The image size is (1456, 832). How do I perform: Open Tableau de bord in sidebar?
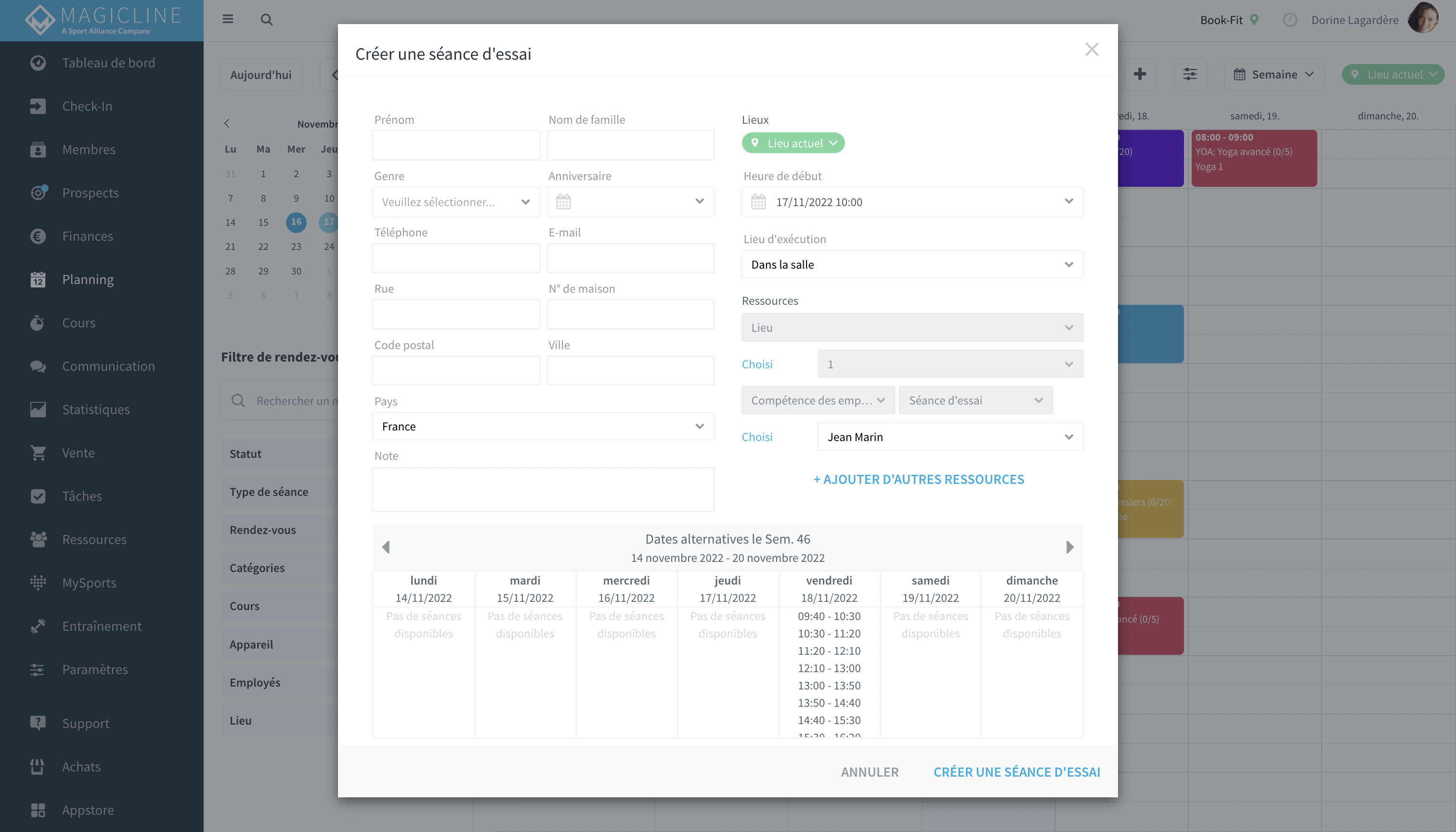click(x=108, y=63)
